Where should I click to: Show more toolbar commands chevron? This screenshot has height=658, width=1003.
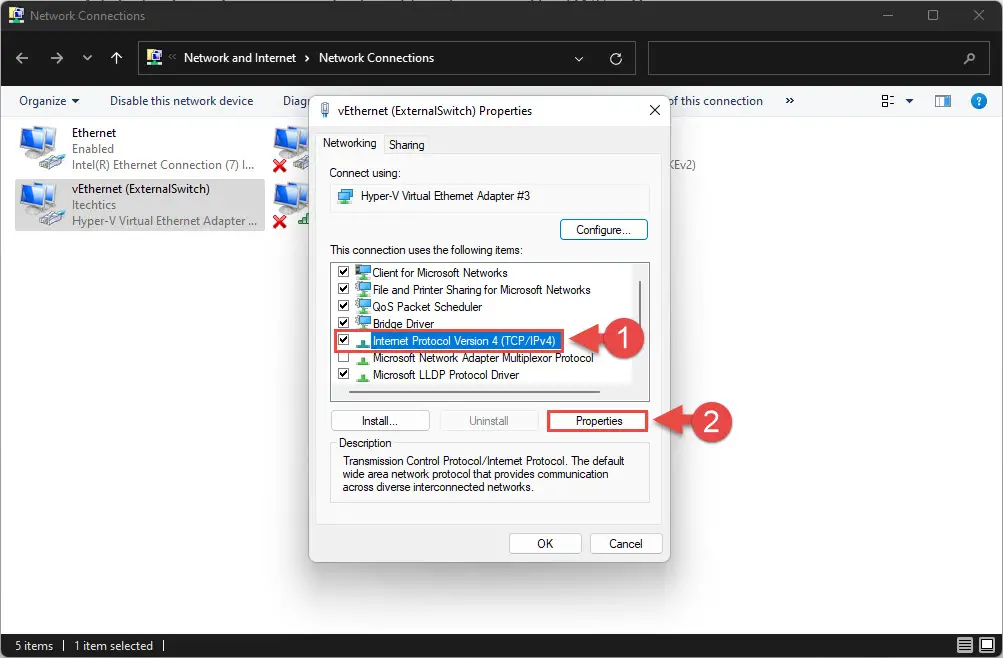pyautogui.click(x=790, y=100)
